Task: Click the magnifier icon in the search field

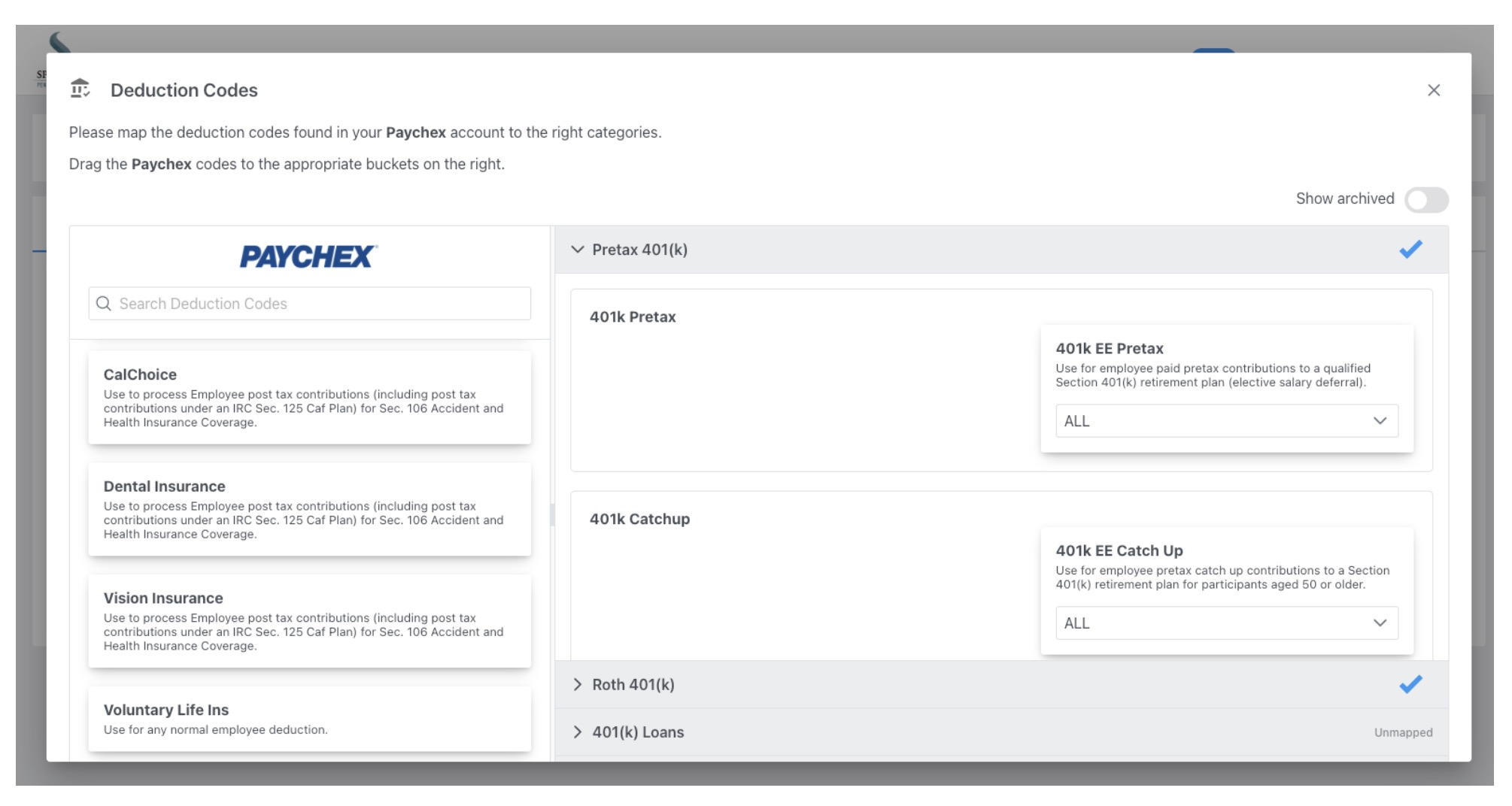Action: [104, 304]
